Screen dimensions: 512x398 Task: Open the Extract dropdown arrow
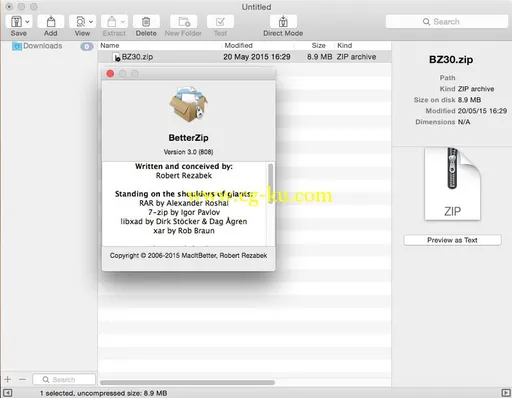123,22
